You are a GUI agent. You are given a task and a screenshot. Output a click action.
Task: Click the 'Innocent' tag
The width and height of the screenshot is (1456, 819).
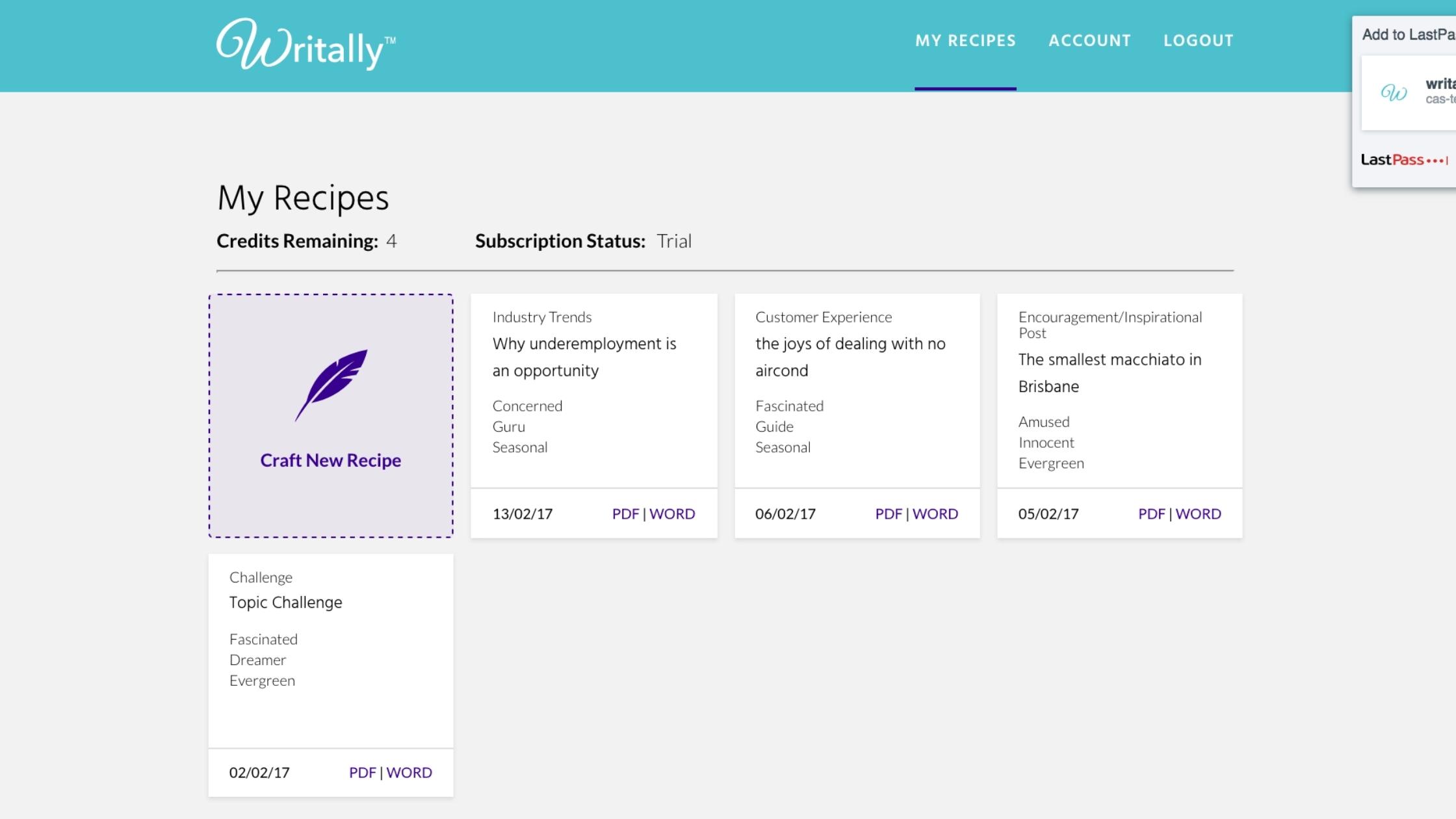click(1046, 443)
